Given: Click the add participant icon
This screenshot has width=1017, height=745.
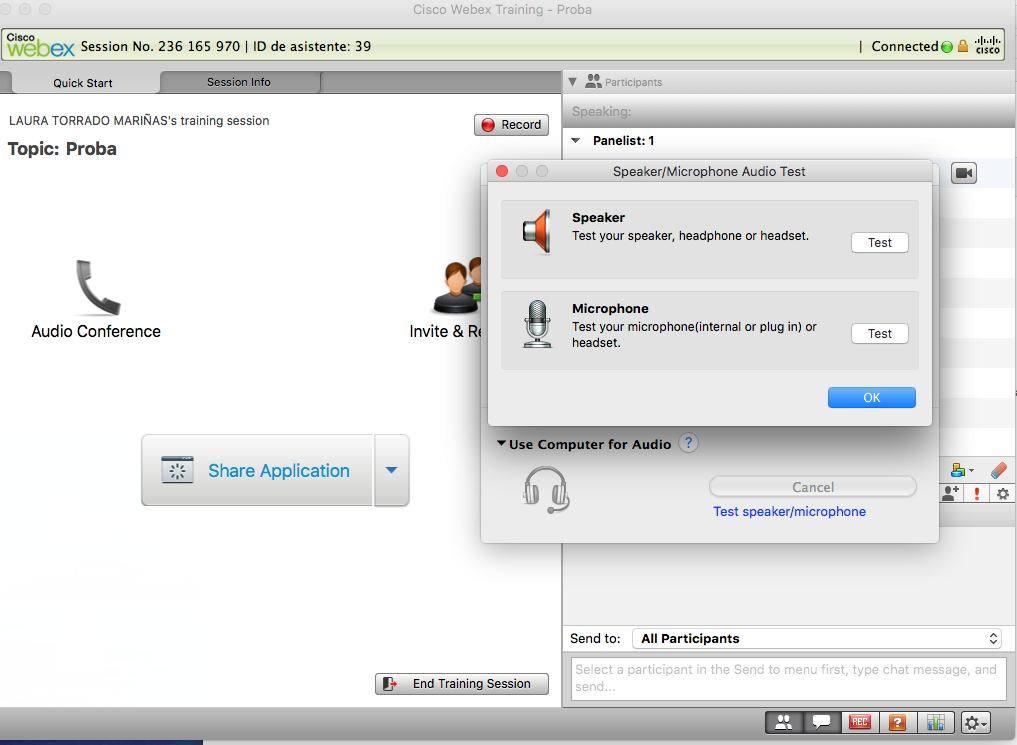Looking at the screenshot, I should [x=950, y=494].
